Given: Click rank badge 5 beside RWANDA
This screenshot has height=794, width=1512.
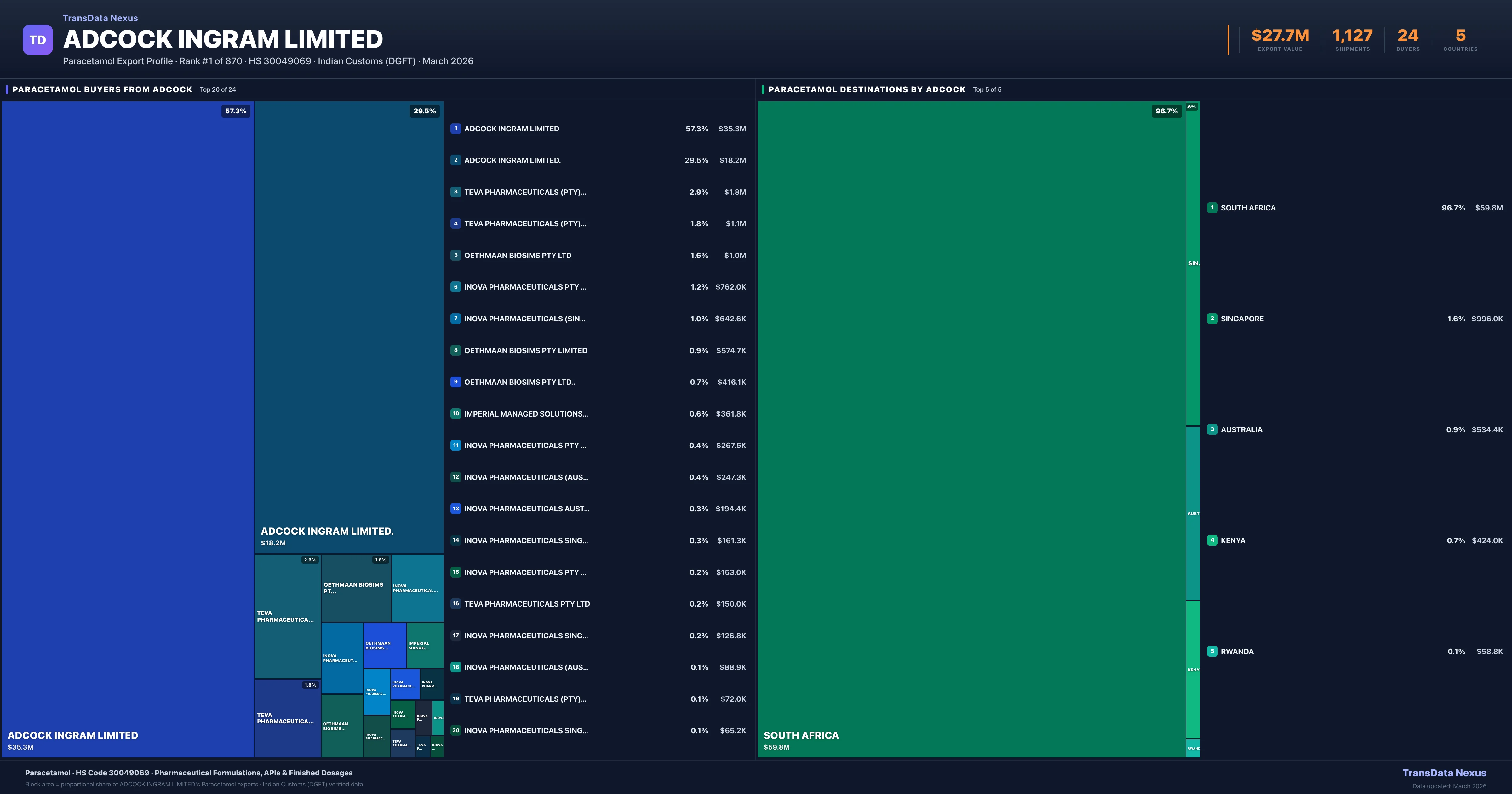Looking at the screenshot, I should pyautogui.click(x=1212, y=651).
